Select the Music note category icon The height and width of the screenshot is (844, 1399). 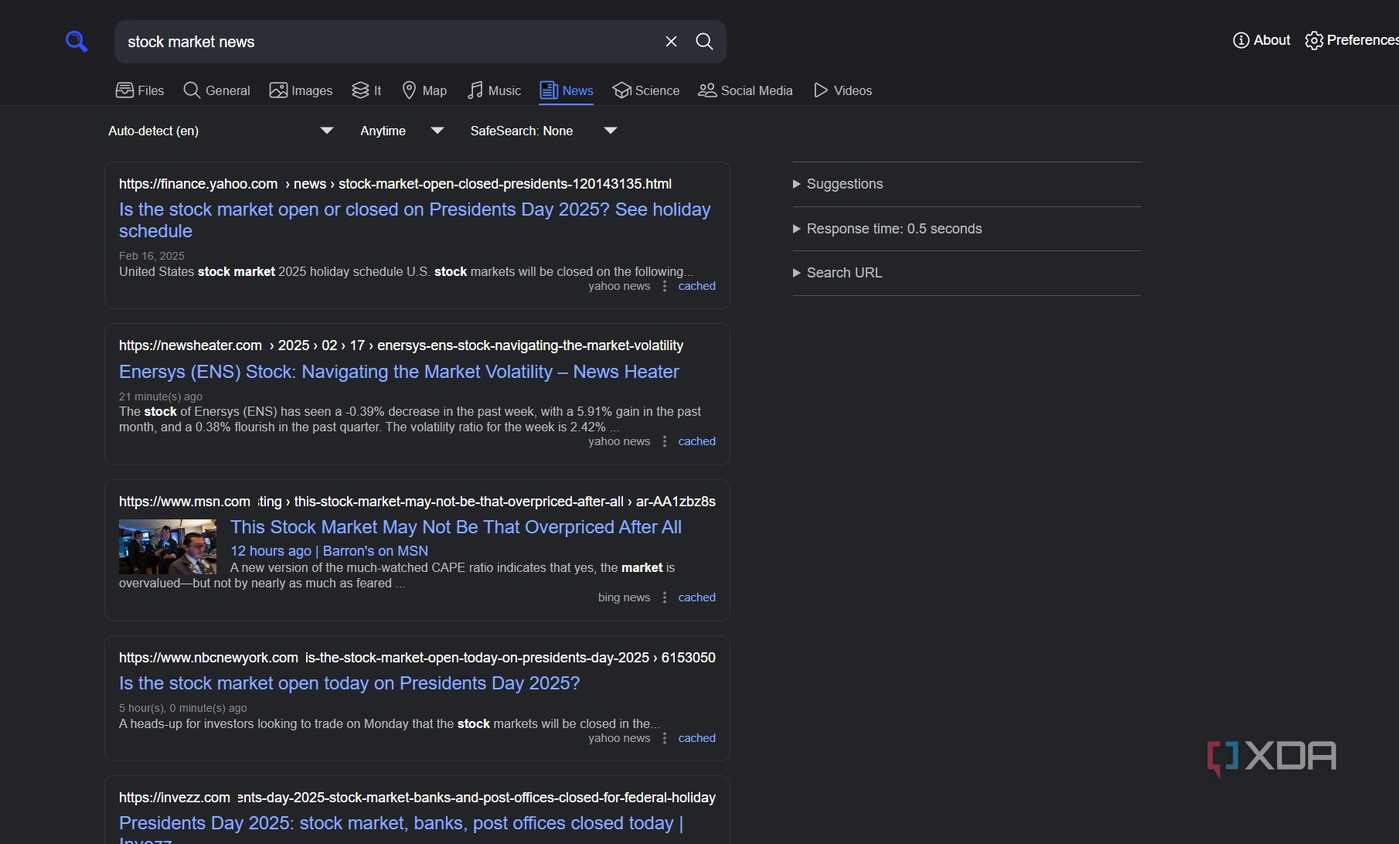[x=475, y=90]
